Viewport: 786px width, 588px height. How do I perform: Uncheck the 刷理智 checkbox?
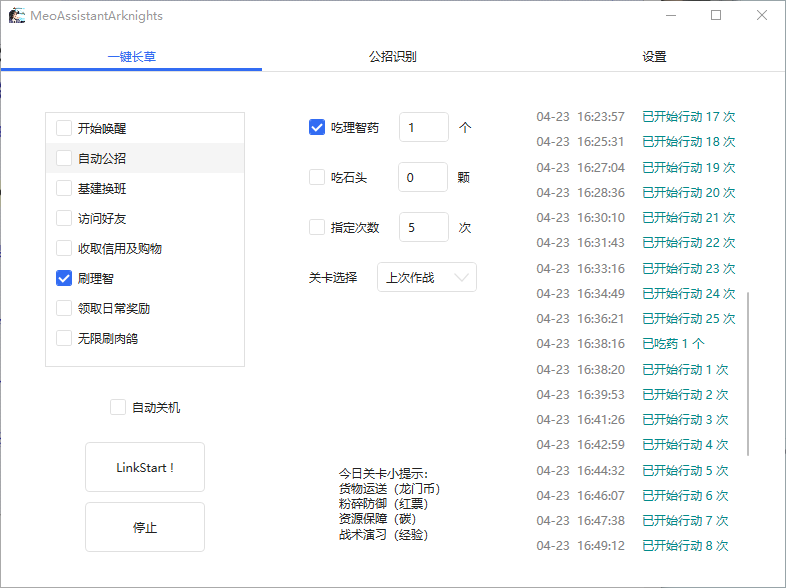click(64, 278)
